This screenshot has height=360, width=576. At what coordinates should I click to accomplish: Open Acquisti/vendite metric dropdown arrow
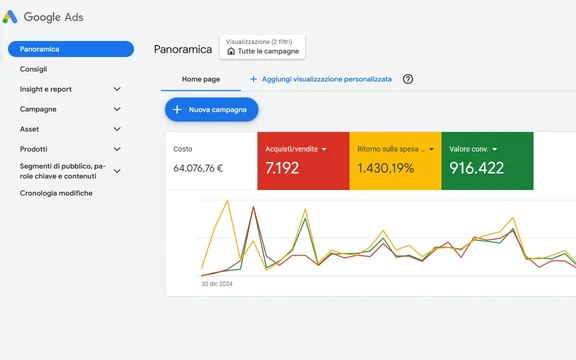tap(324, 149)
